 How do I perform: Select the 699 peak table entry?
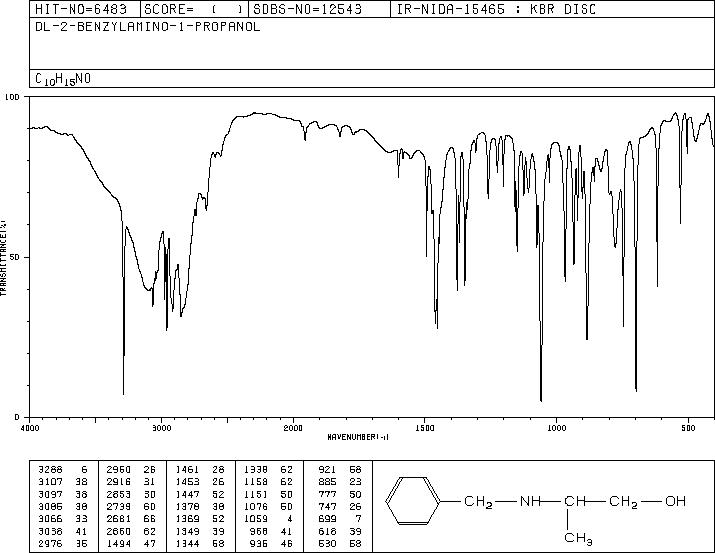coord(340,519)
